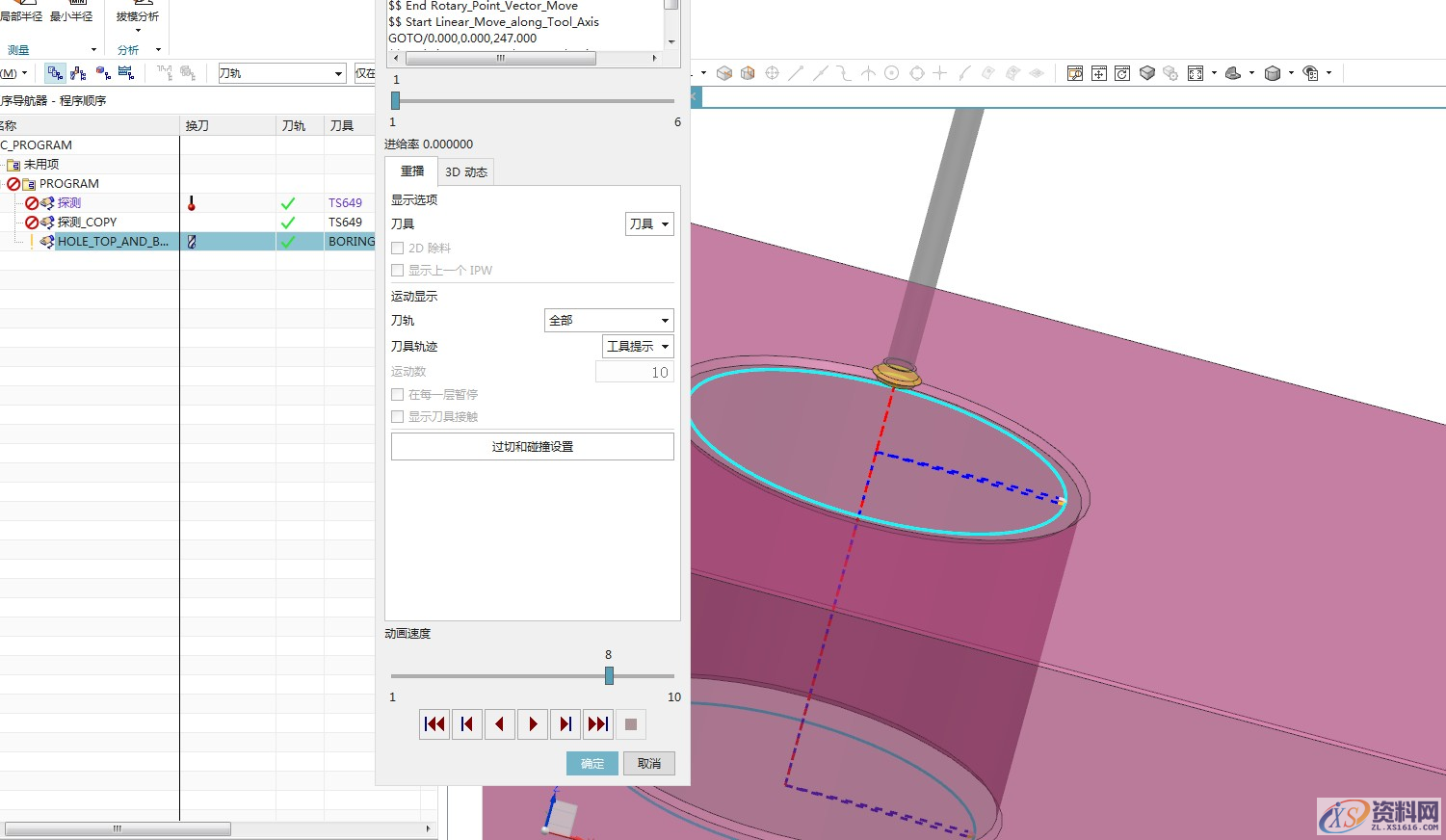Switch to the 3D 动态 tab
1446x840 pixels.
click(x=466, y=172)
